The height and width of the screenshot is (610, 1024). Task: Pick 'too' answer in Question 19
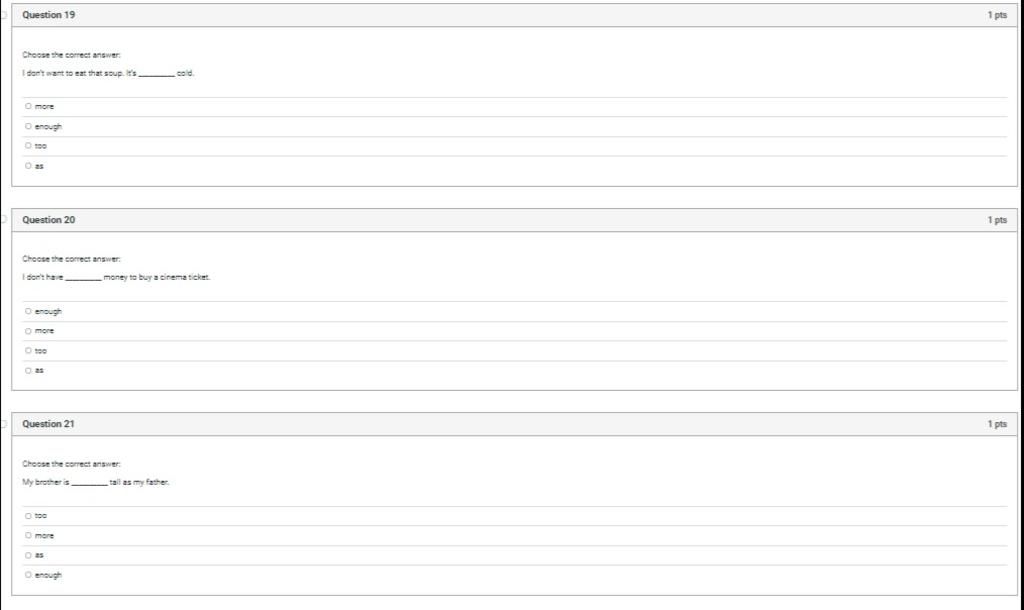(28, 146)
